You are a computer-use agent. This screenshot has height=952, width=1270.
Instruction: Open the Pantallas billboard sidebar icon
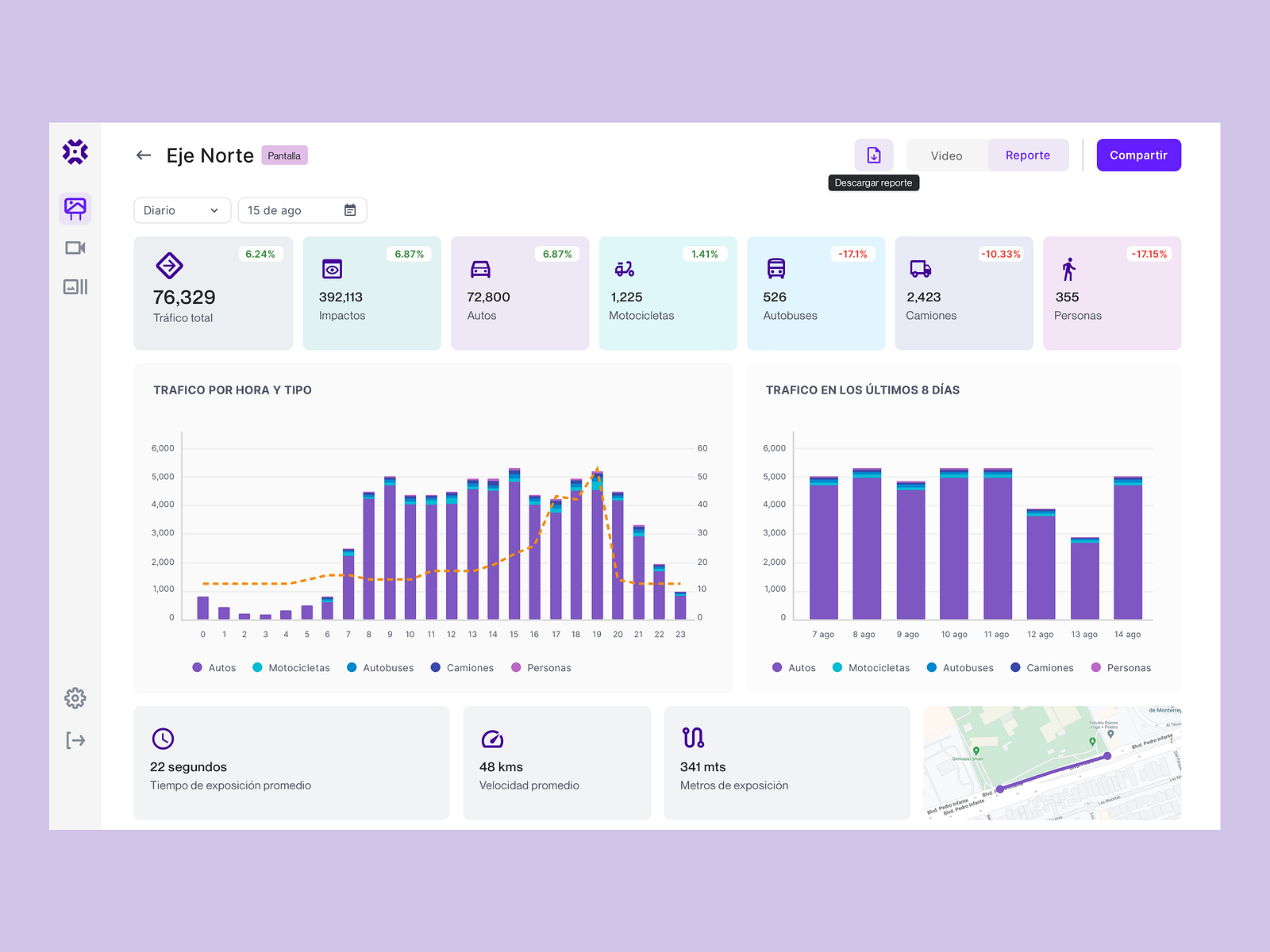(x=75, y=209)
